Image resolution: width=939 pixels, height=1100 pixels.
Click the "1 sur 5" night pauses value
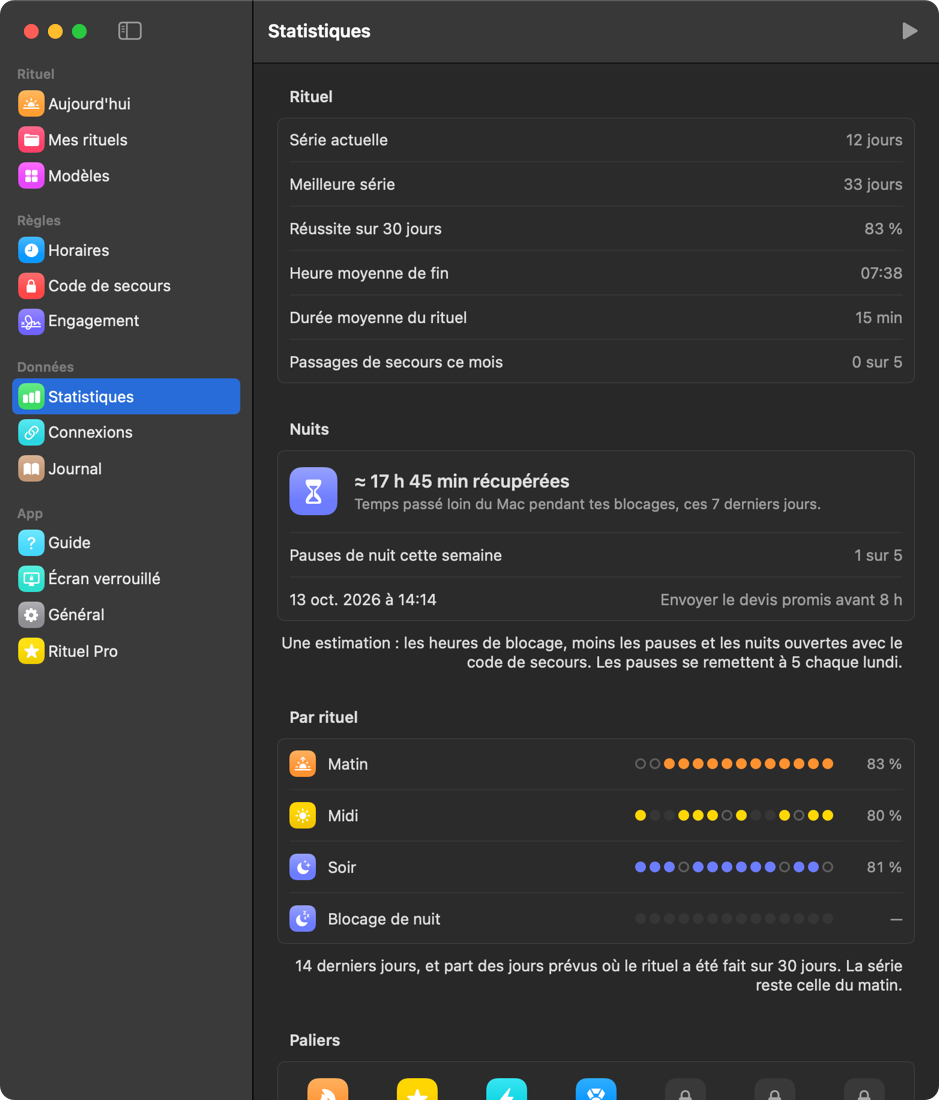[878, 555]
